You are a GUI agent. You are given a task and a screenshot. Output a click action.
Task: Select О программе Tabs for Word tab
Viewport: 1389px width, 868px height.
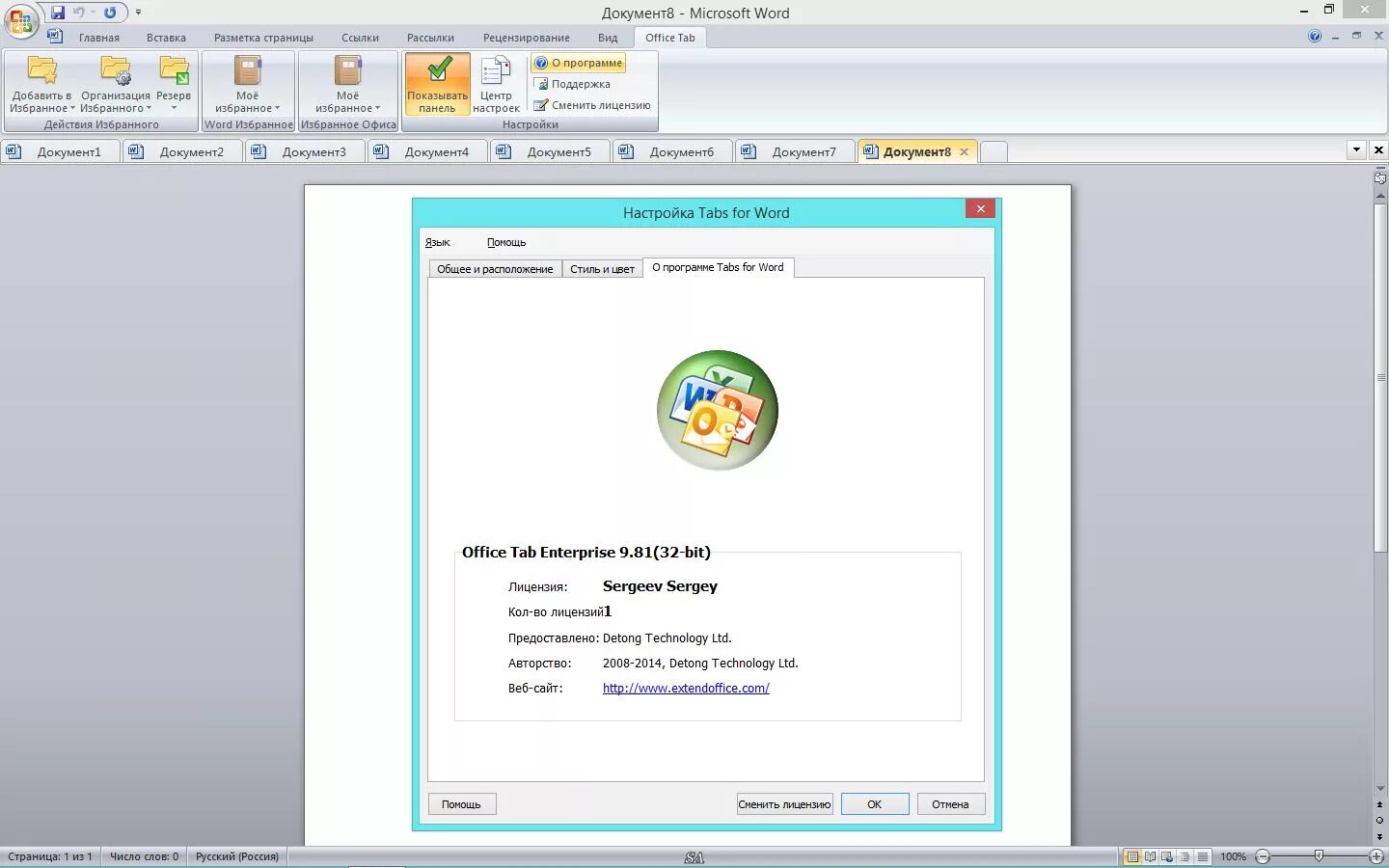pyautogui.click(x=718, y=267)
